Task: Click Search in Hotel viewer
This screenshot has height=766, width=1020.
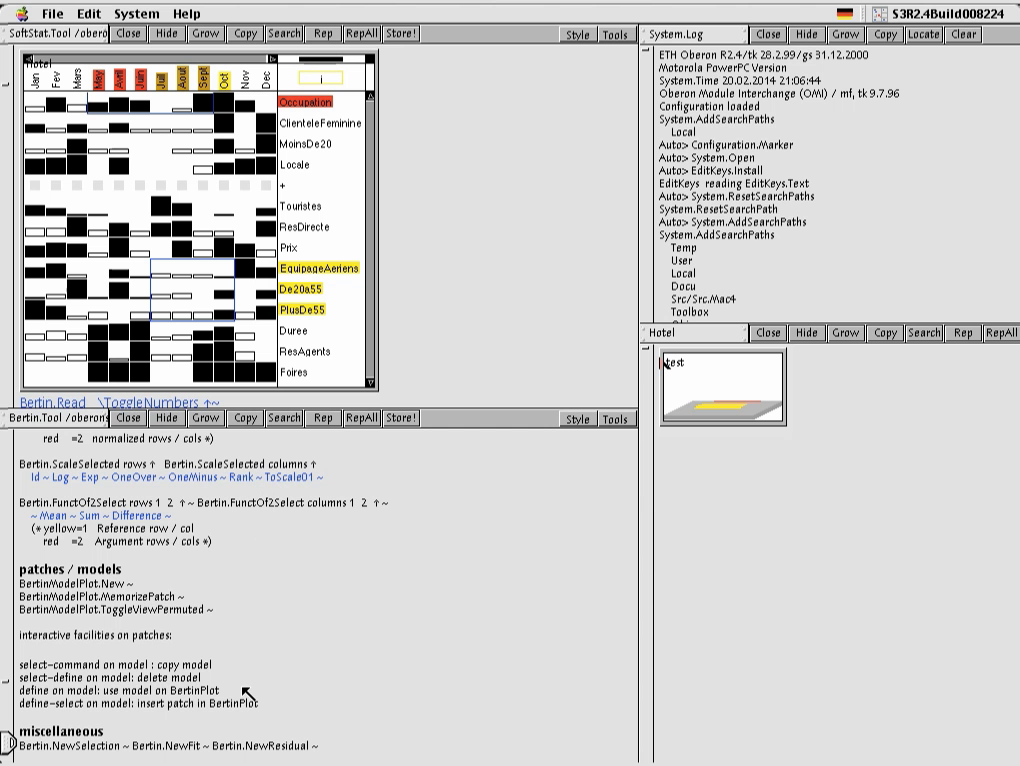Action: (x=924, y=333)
